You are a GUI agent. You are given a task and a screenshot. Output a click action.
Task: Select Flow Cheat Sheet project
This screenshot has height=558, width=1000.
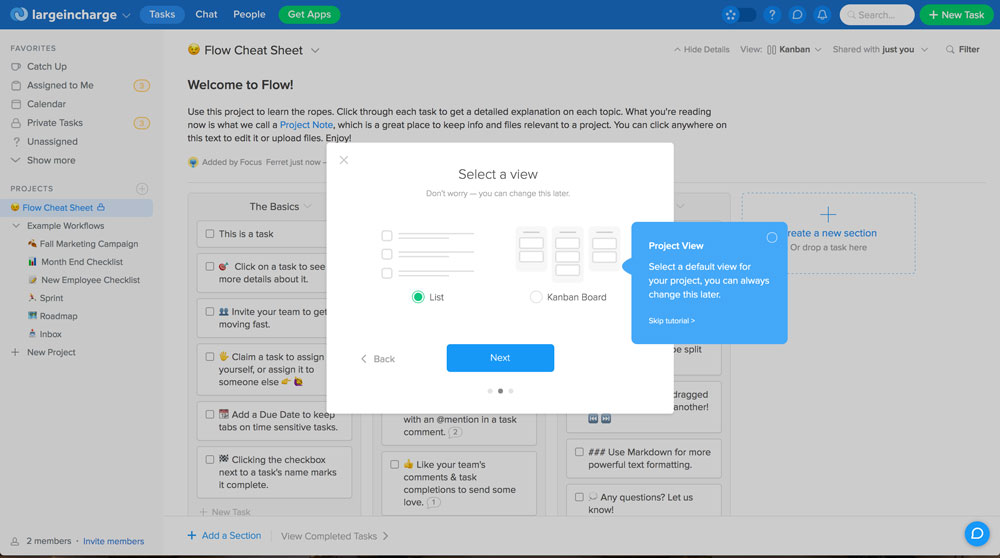57,207
